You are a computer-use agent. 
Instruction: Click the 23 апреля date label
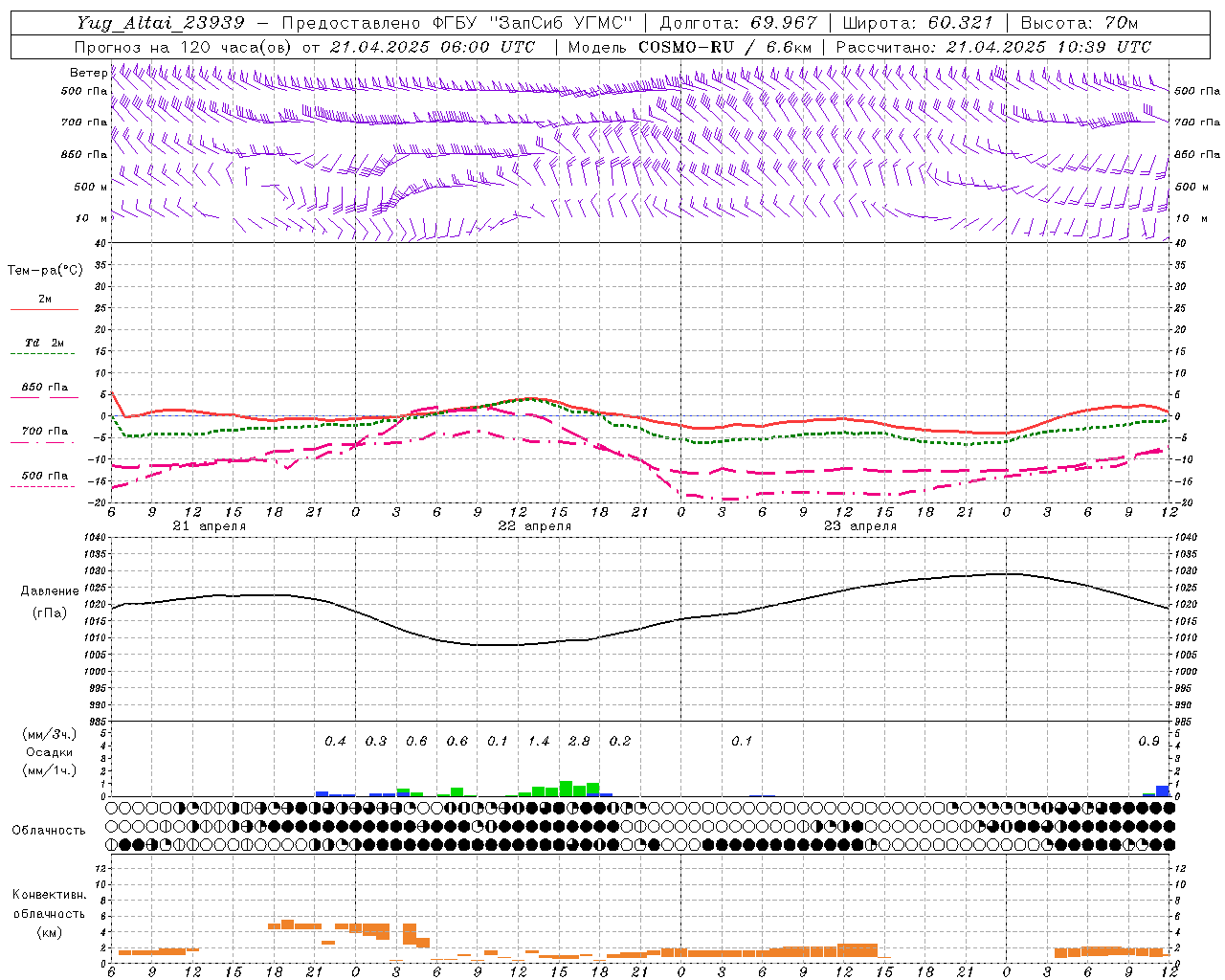(859, 526)
